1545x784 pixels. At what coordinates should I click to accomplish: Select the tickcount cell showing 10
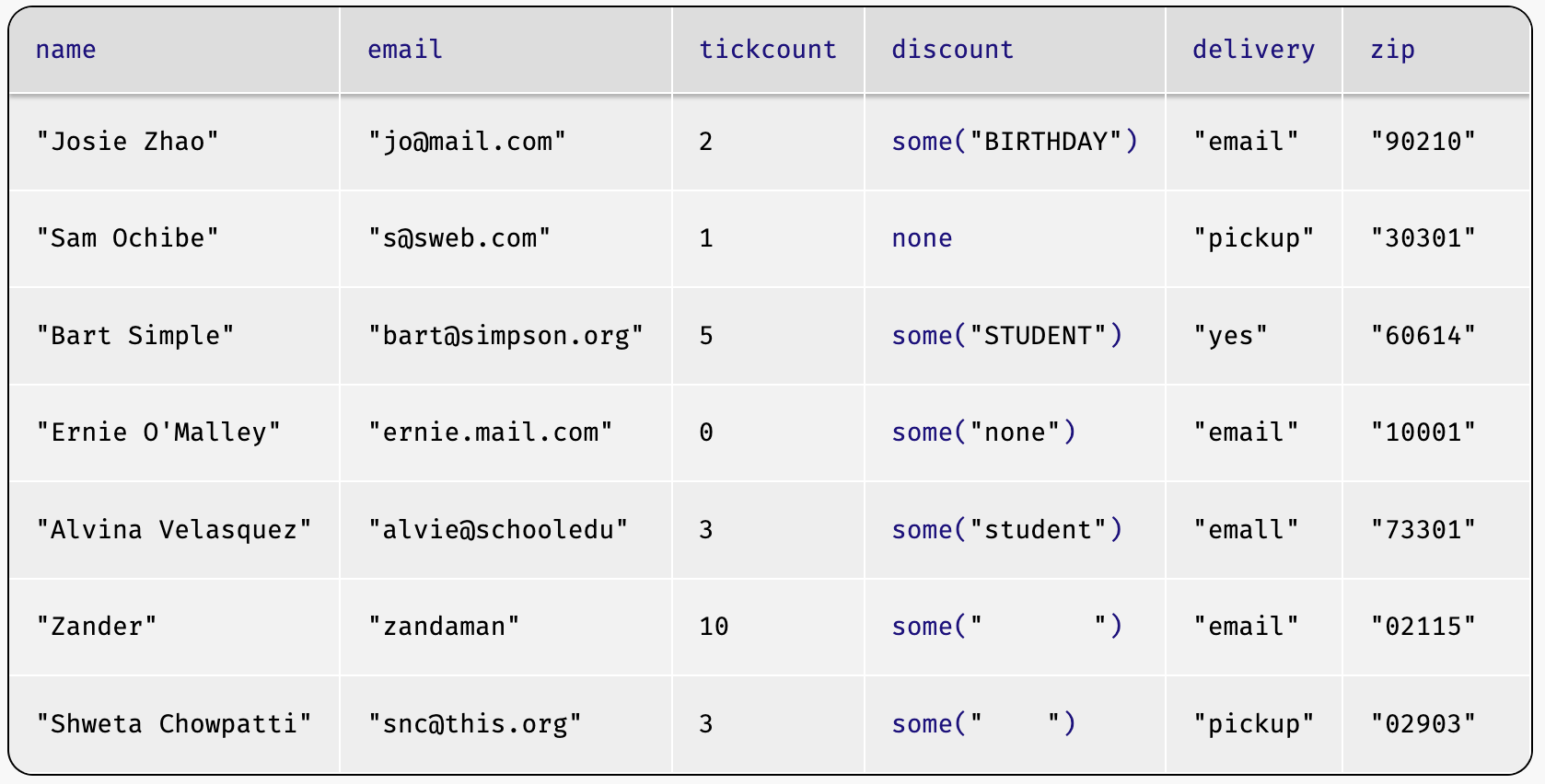(x=714, y=627)
